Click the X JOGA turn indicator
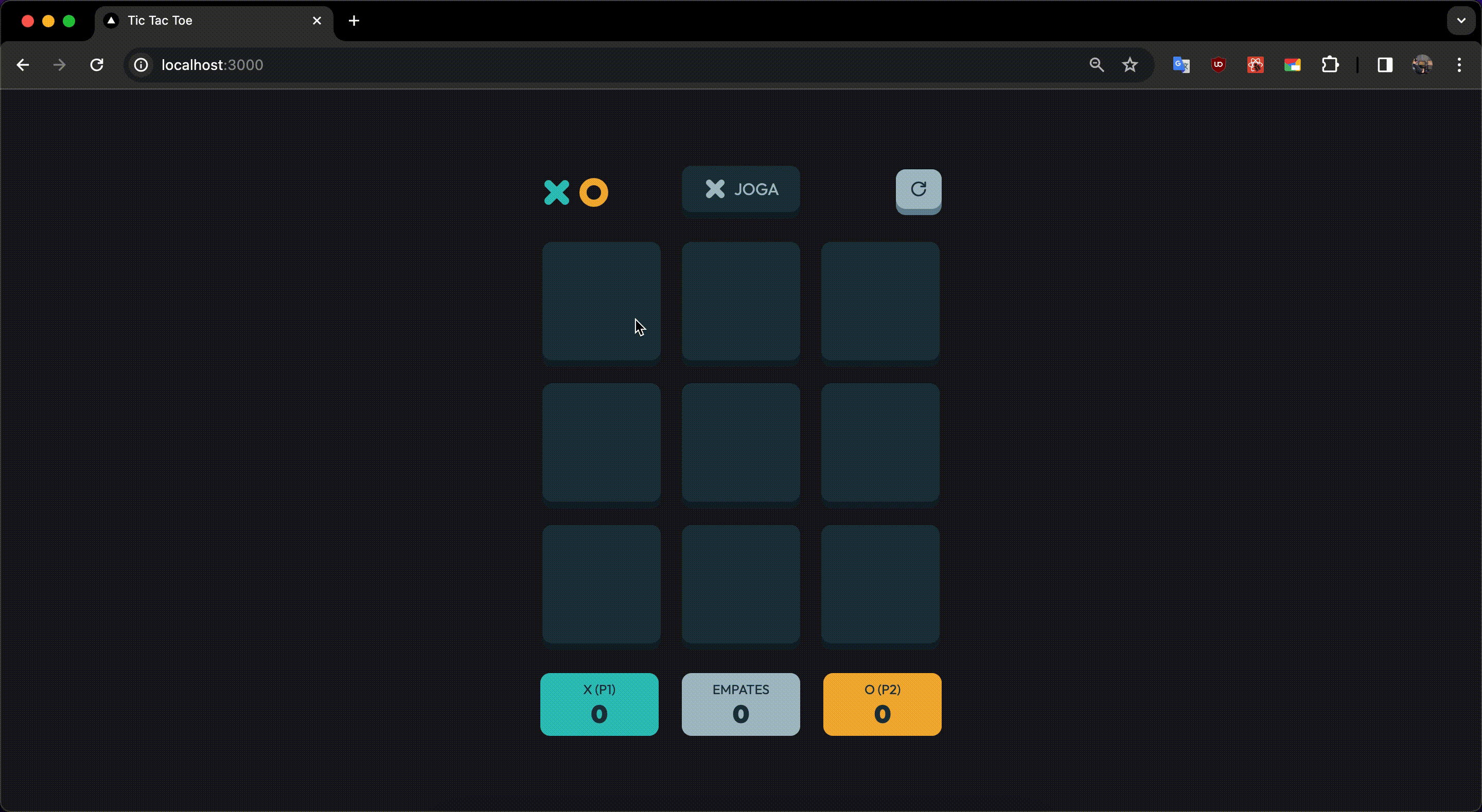 (x=740, y=189)
